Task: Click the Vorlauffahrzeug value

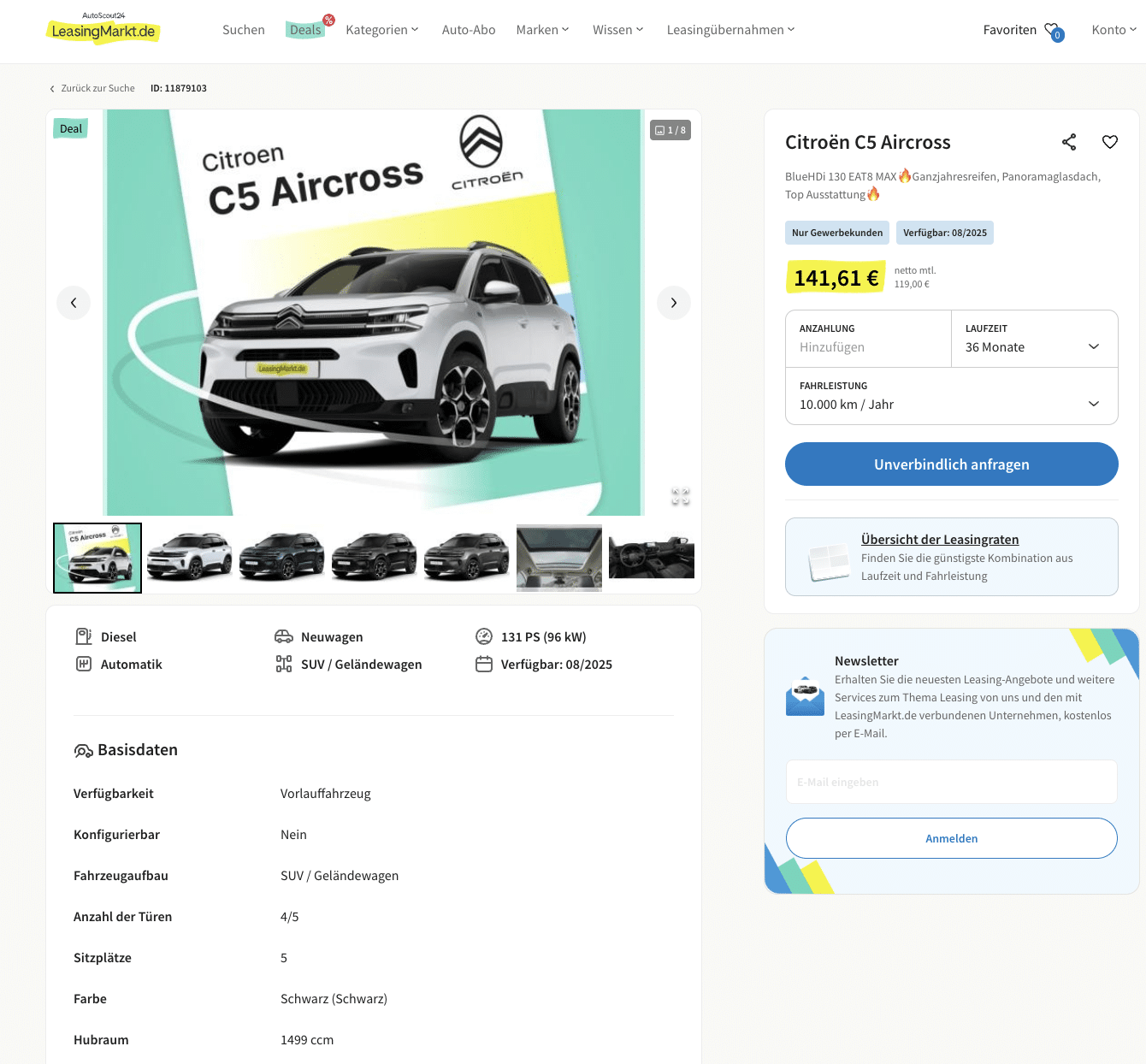Action: point(326,794)
